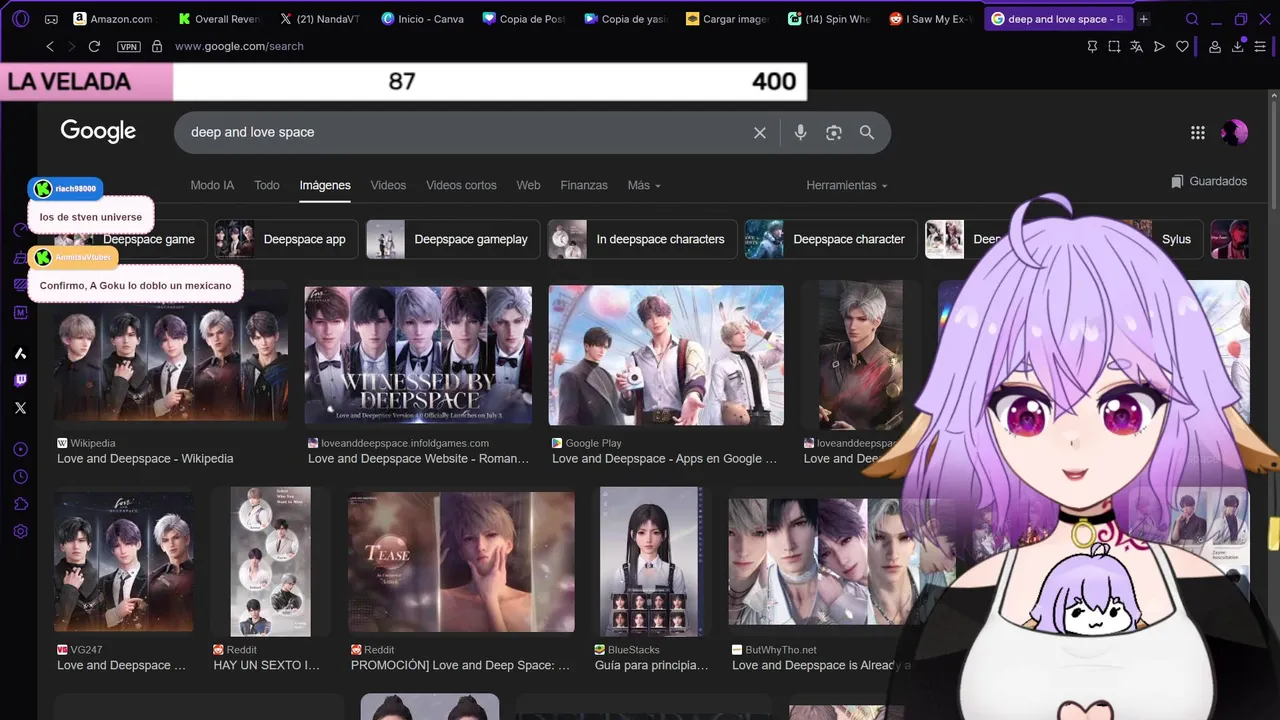Open History clock icon in sidebar
Screen dimensions: 1280x720
(x=20, y=477)
